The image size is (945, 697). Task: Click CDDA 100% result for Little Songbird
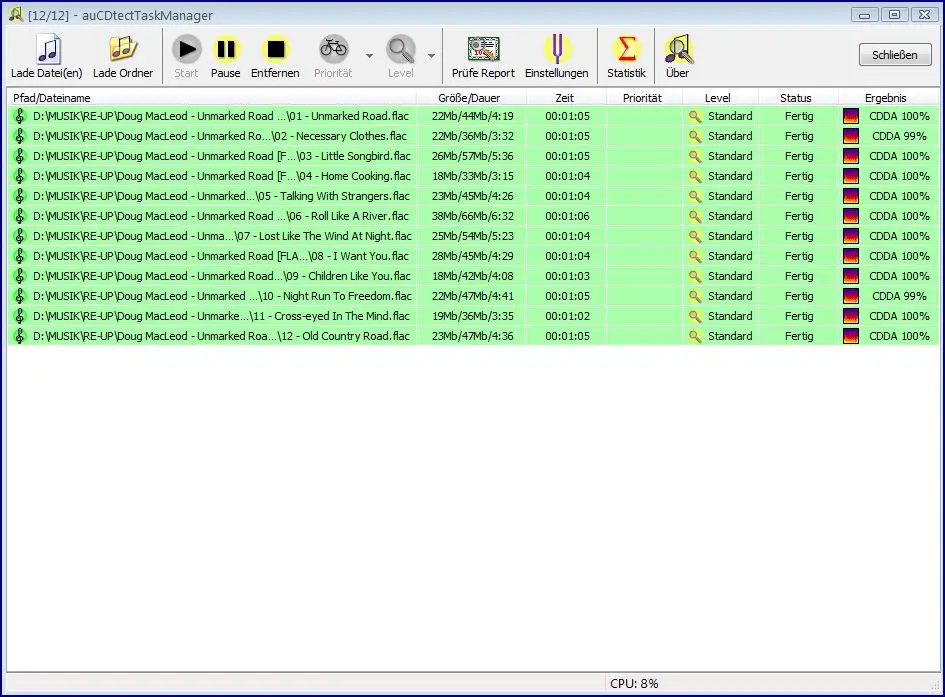coord(899,155)
